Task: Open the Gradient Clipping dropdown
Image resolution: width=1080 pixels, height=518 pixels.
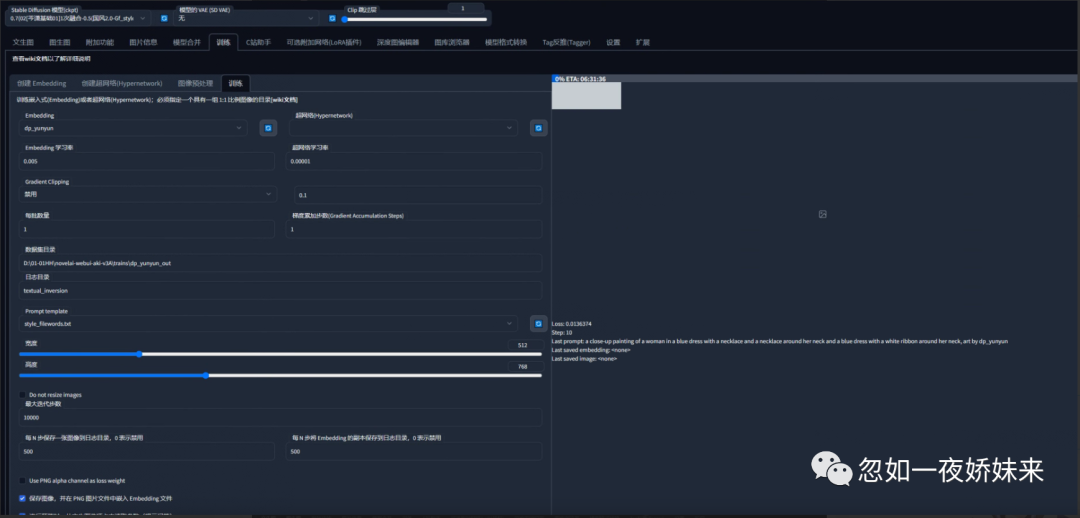Action: point(148,195)
